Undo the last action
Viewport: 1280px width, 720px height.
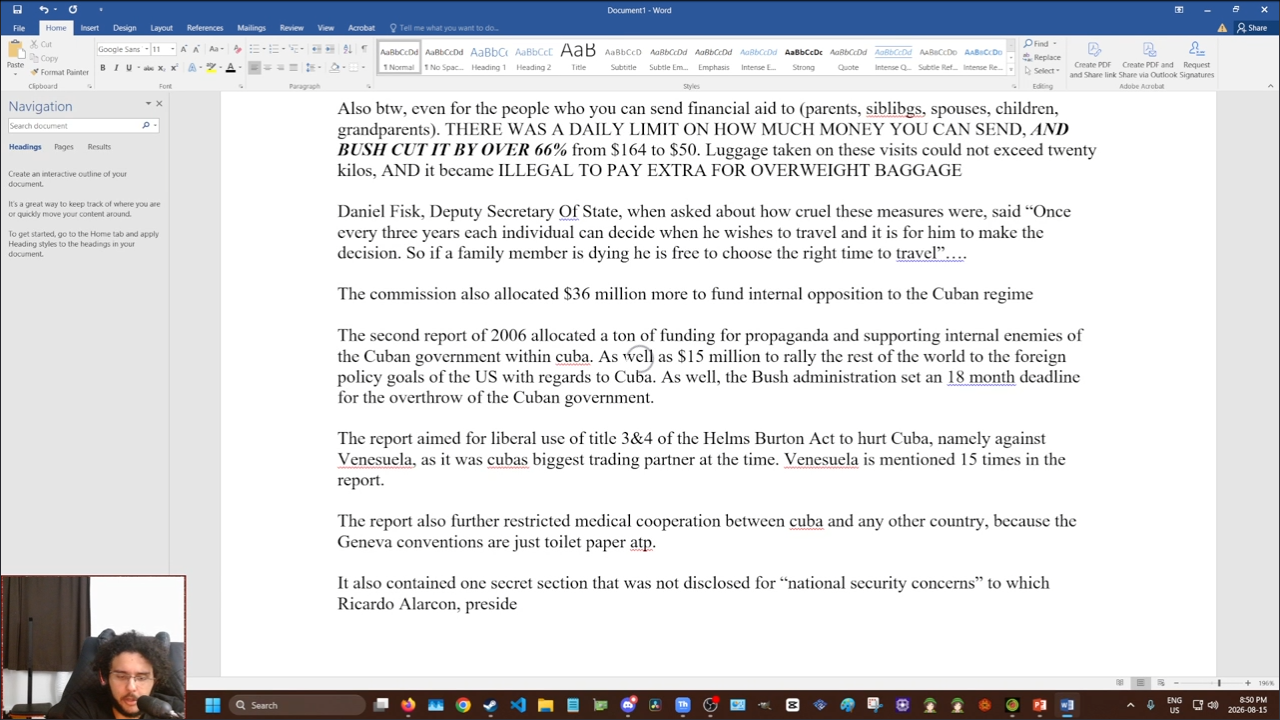(43, 10)
